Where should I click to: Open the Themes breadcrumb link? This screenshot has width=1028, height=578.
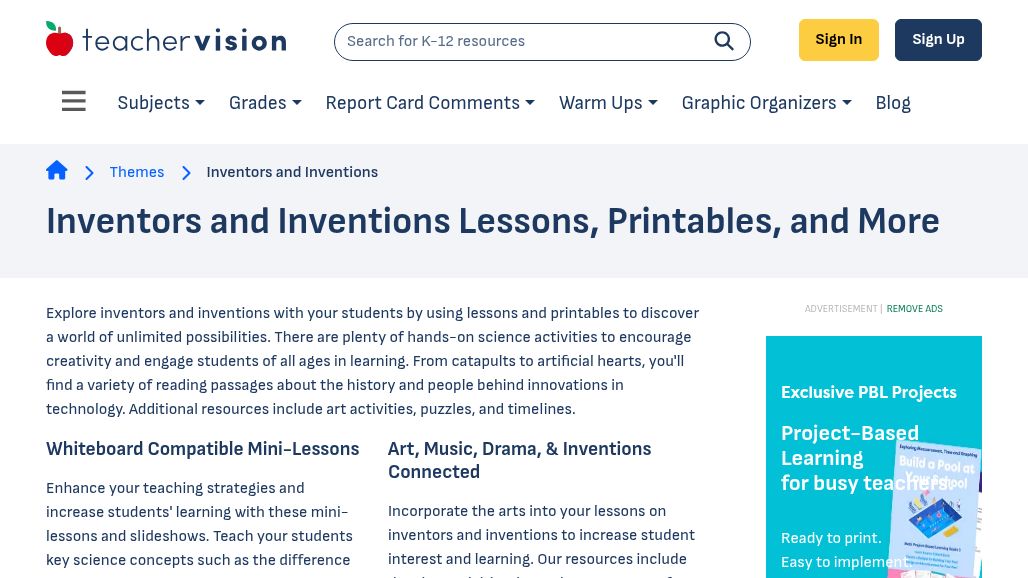(x=137, y=172)
